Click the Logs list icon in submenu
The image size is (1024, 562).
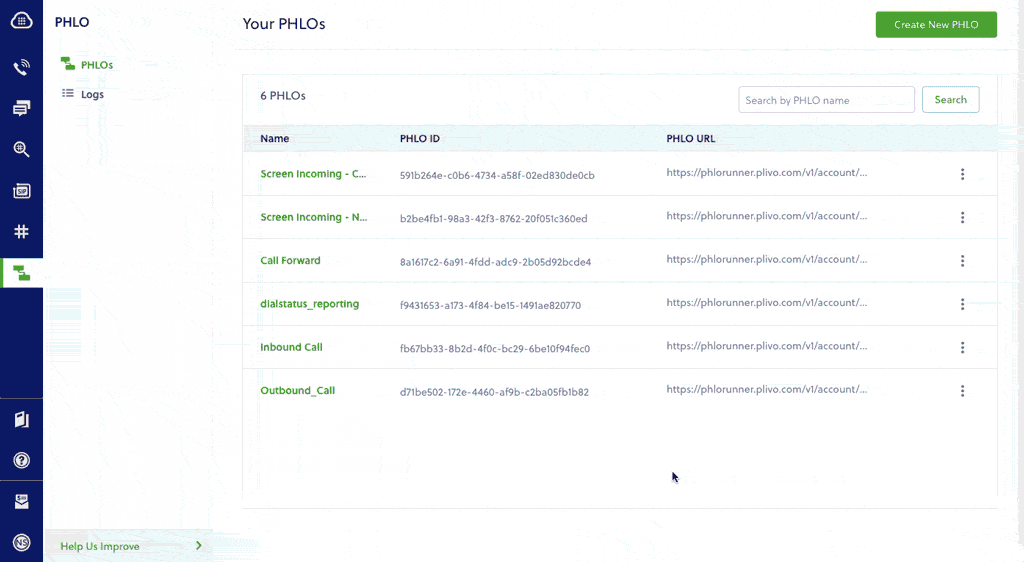click(x=67, y=93)
